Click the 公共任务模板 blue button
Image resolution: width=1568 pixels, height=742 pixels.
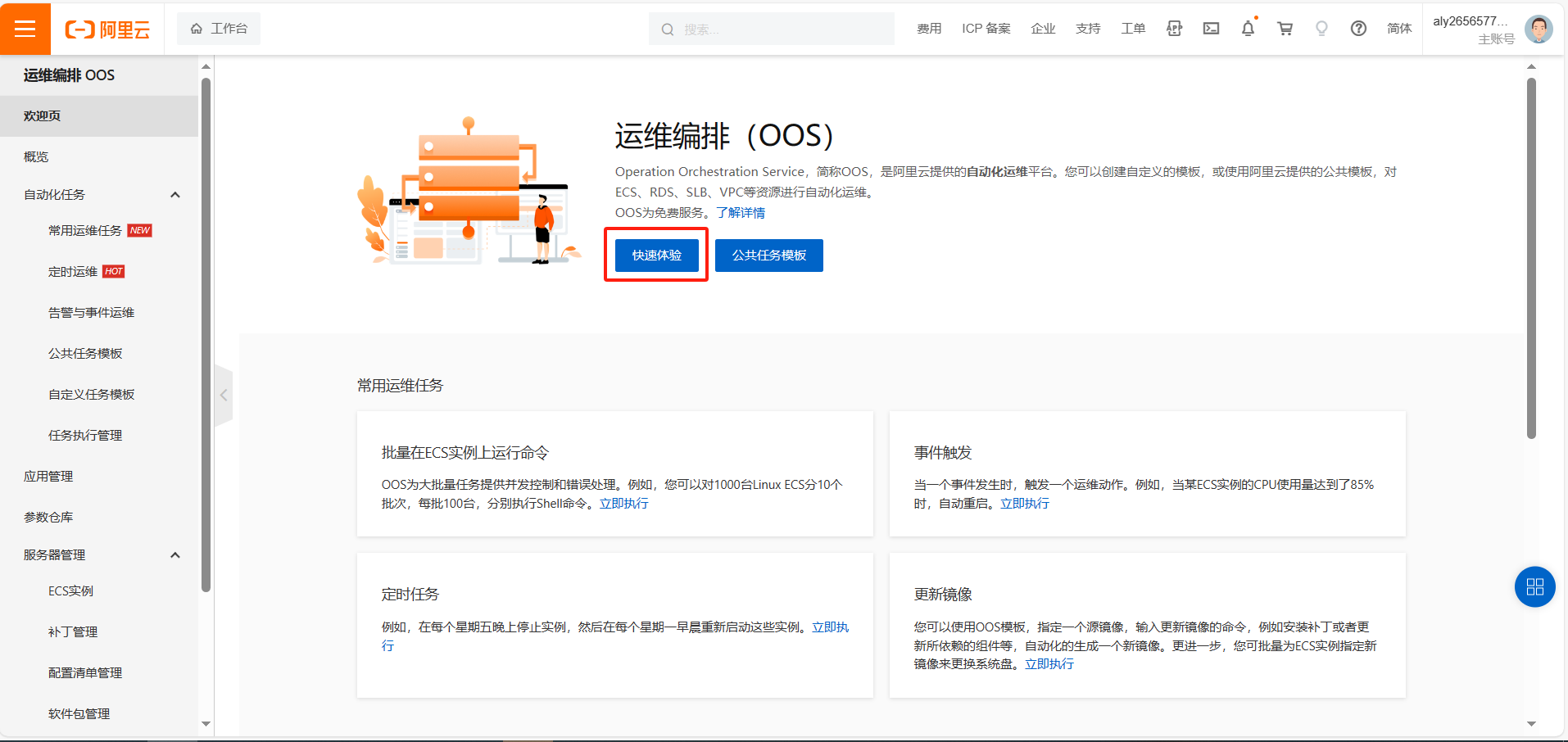tap(769, 256)
